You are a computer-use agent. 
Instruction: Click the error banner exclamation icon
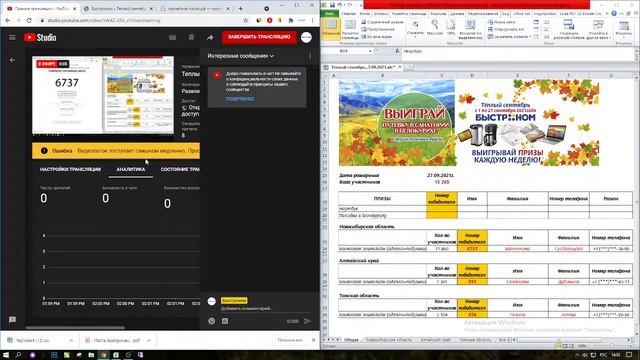pos(44,151)
